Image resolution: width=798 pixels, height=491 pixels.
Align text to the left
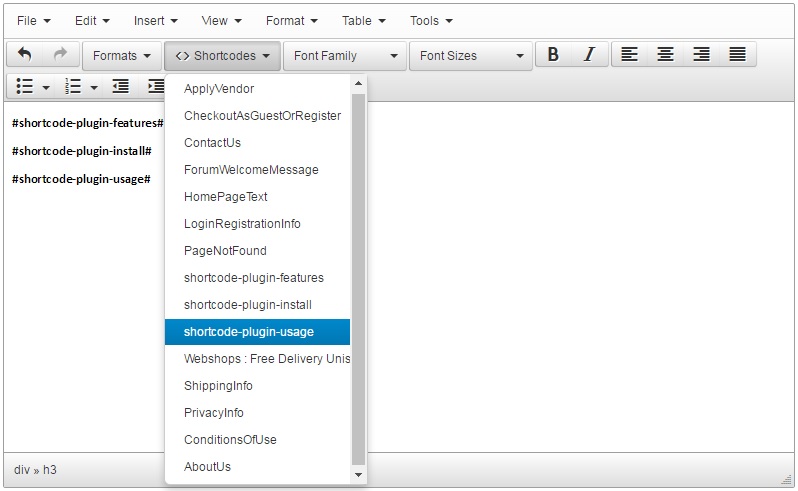click(x=629, y=55)
